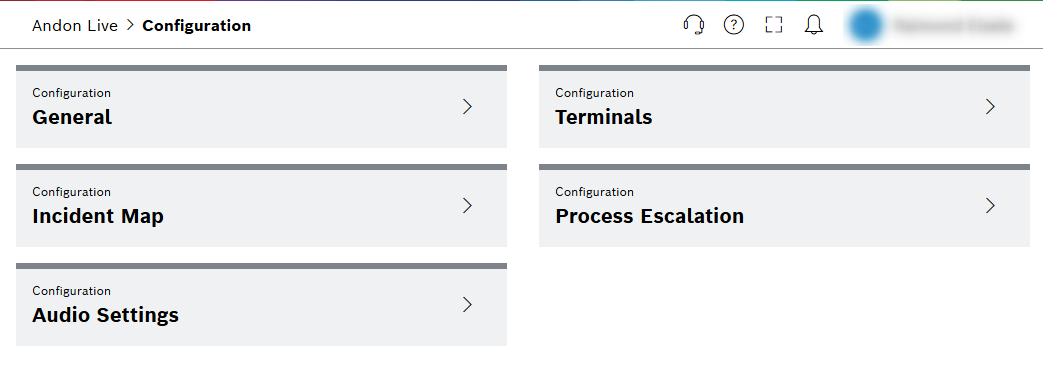The width and height of the screenshot is (1043, 368).
Task: Open the notifications bell
Action: pyautogui.click(x=814, y=25)
